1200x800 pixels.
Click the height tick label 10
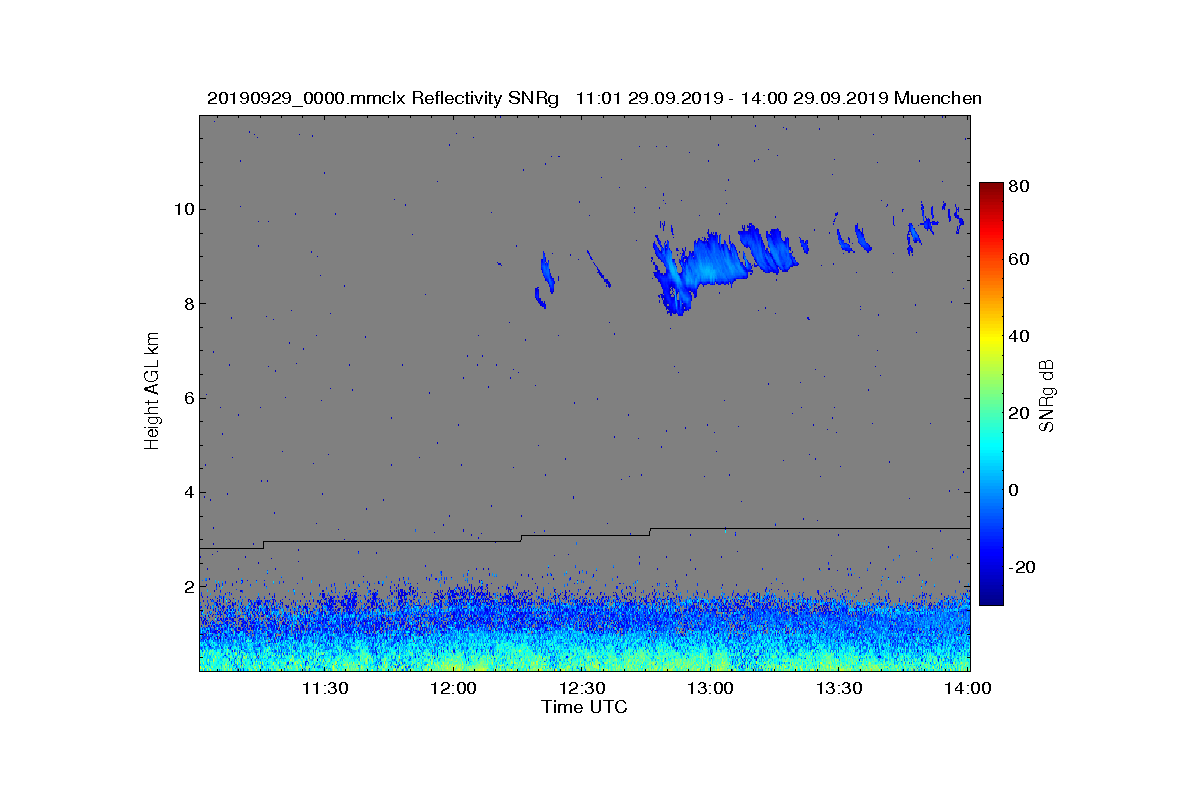183,209
